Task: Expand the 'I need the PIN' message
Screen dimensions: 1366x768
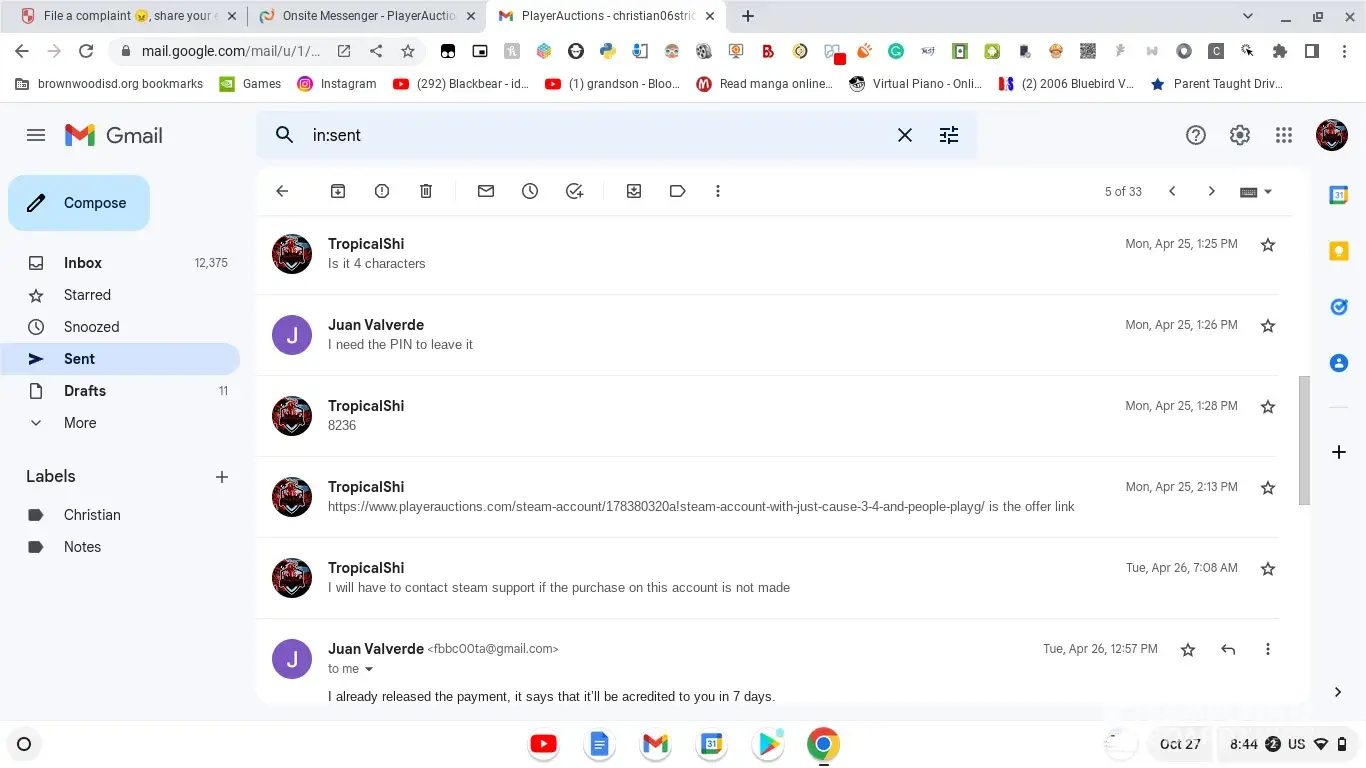Action: coord(768,335)
